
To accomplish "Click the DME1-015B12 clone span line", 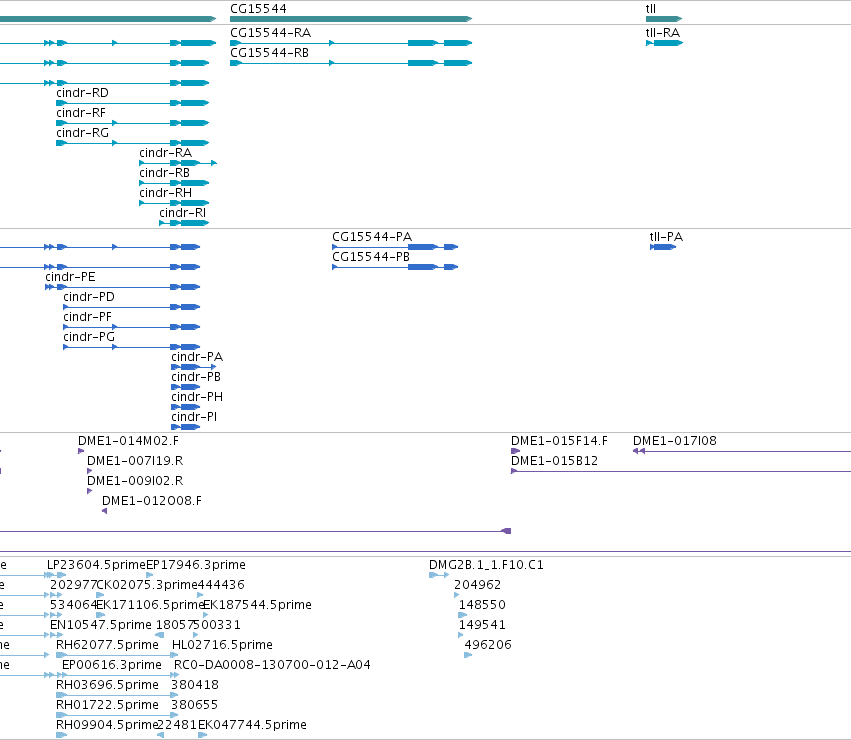I will [x=681, y=471].
